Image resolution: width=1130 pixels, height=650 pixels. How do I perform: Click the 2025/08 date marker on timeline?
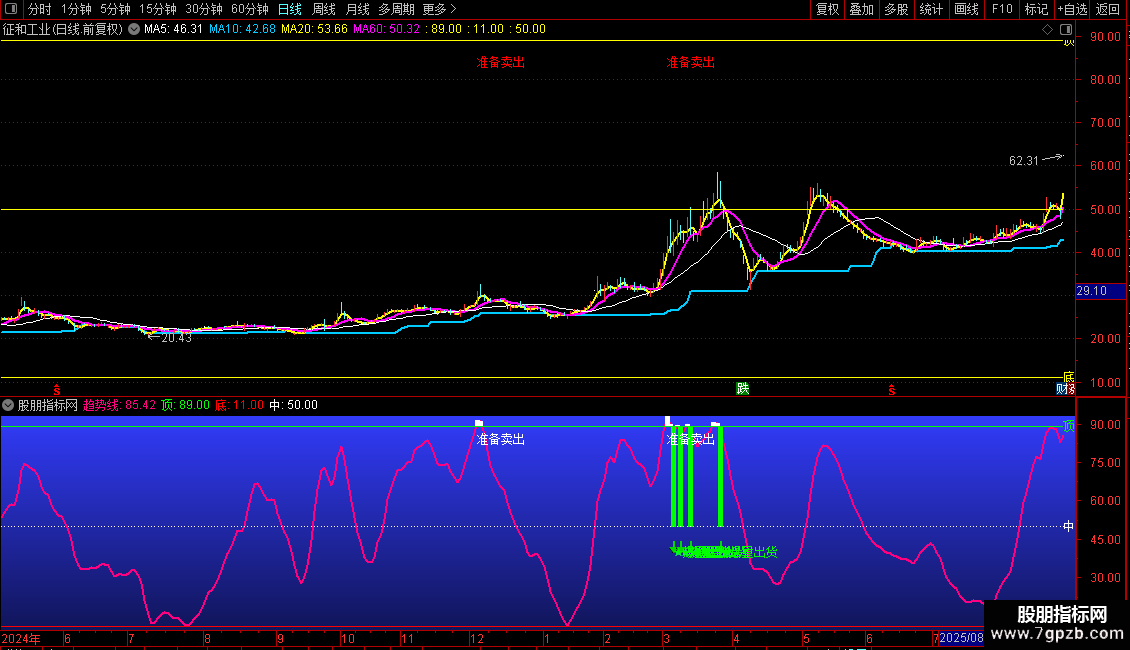pyautogui.click(x=961, y=638)
